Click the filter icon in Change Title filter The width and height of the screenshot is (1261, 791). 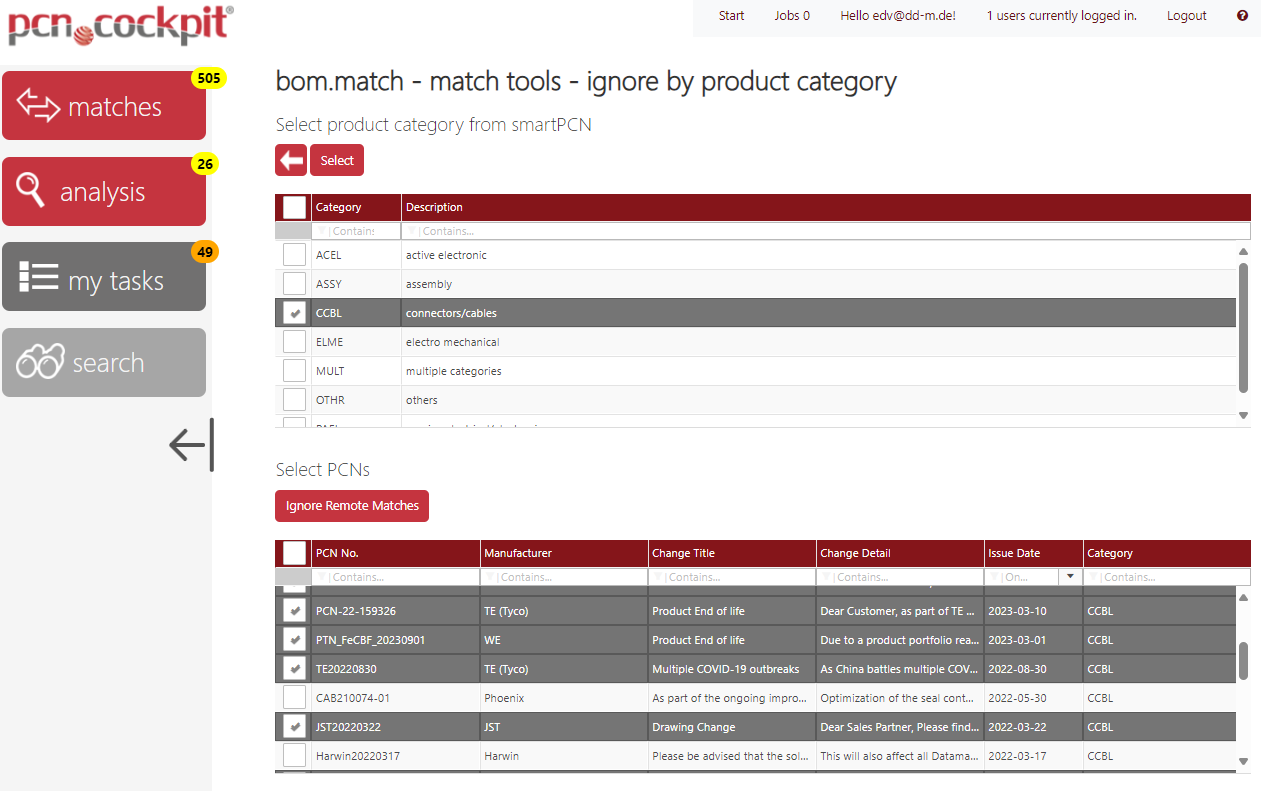[x=659, y=577]
